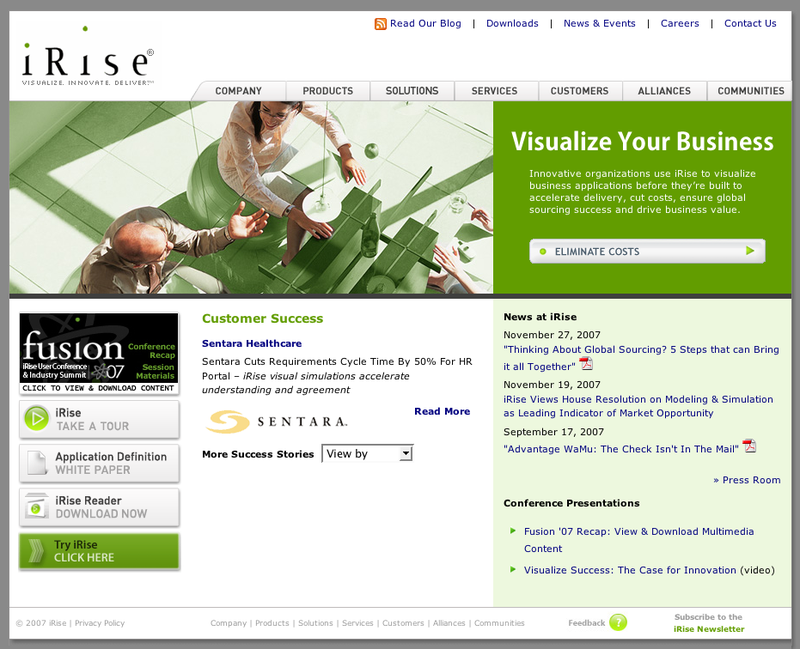The width and height of the screenshot is (800, 649).
Task: Click the Sentara logo
Action: point(277,422)
